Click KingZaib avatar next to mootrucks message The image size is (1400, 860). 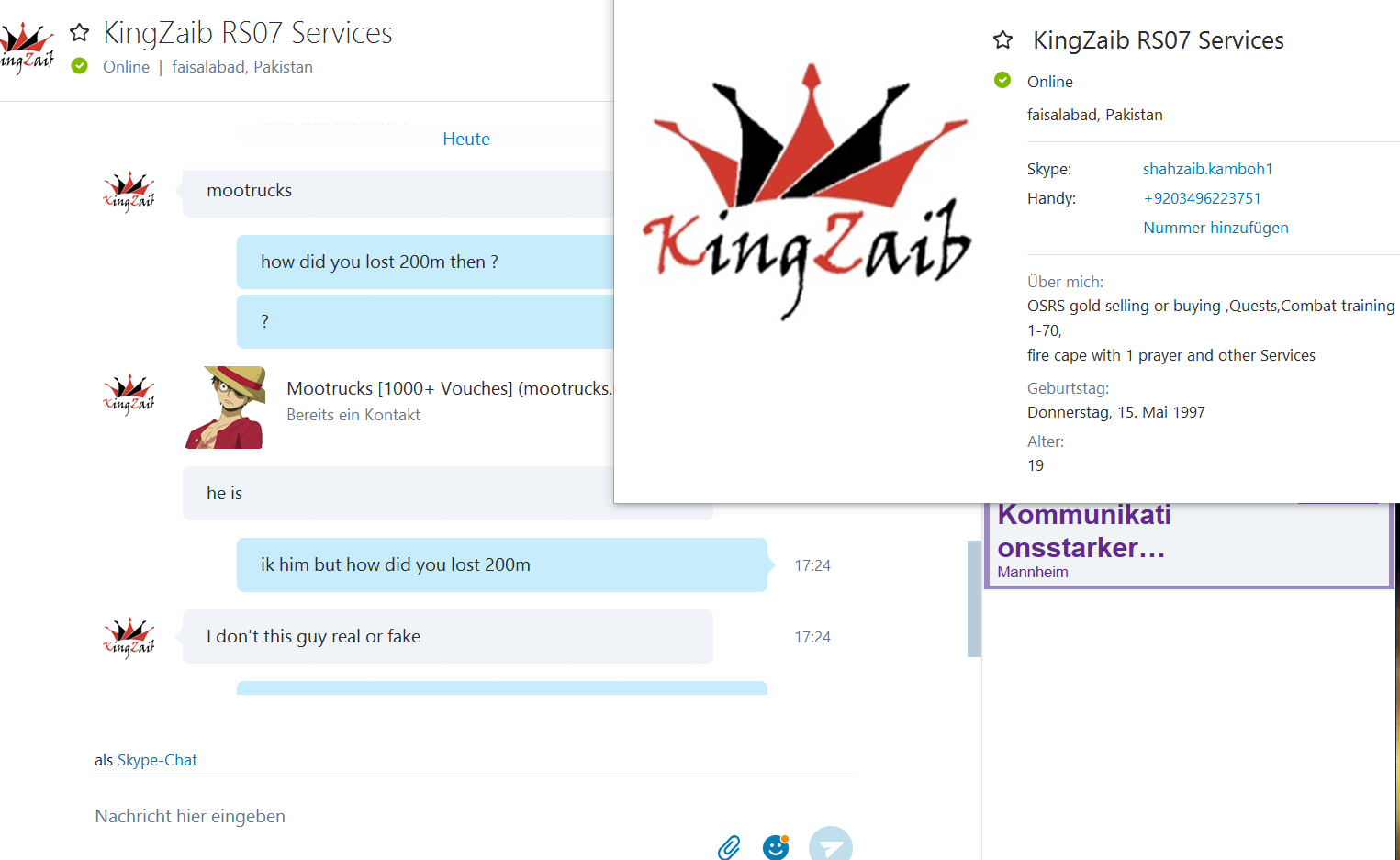(129, 192)
